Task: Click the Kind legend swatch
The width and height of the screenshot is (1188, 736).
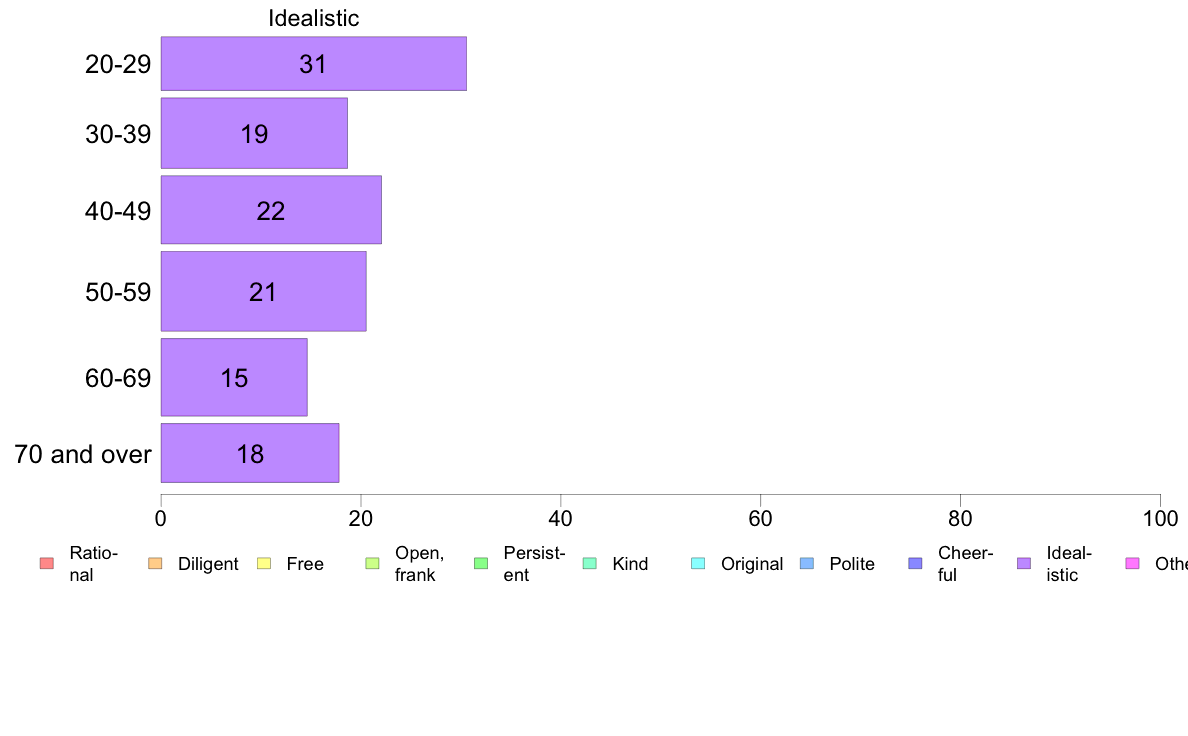Action: (x=589, y=563)
